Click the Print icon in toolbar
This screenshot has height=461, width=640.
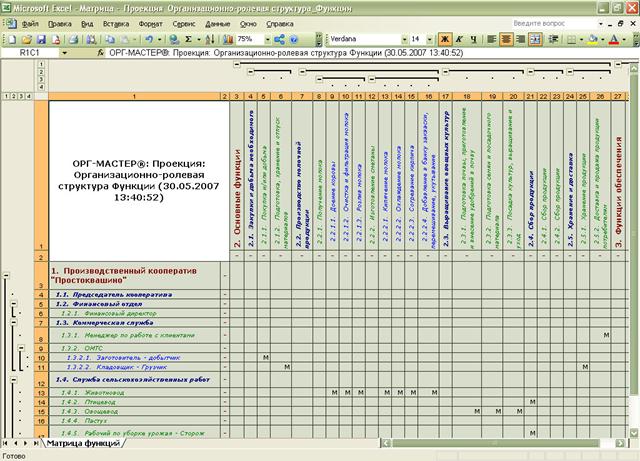point(73,39)
